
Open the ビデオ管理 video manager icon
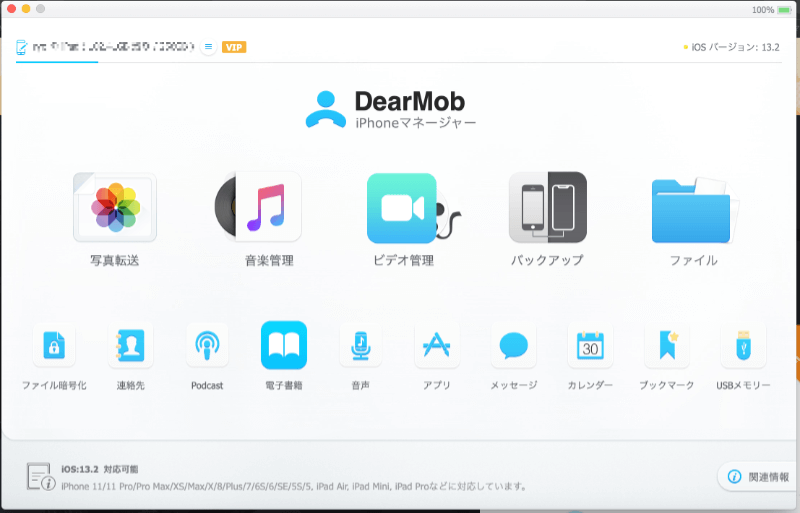pos(413,208)
